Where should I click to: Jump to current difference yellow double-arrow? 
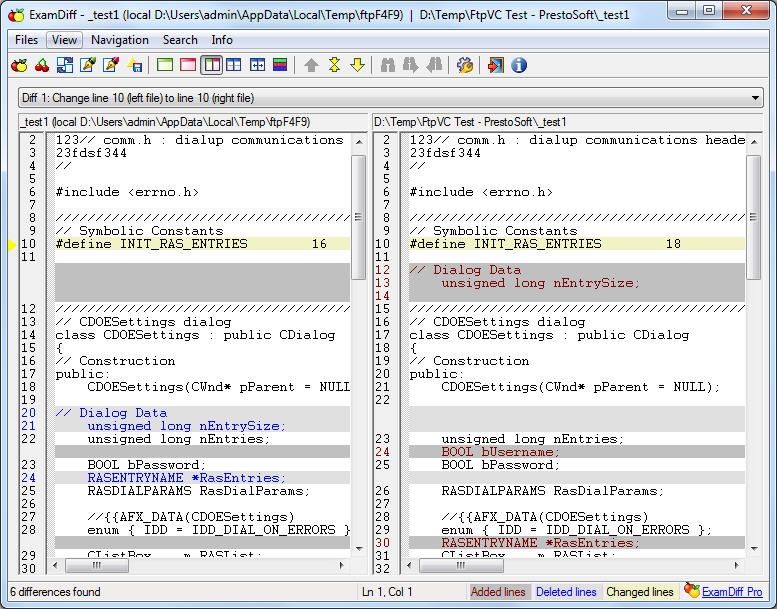click(x=334, y=65)
